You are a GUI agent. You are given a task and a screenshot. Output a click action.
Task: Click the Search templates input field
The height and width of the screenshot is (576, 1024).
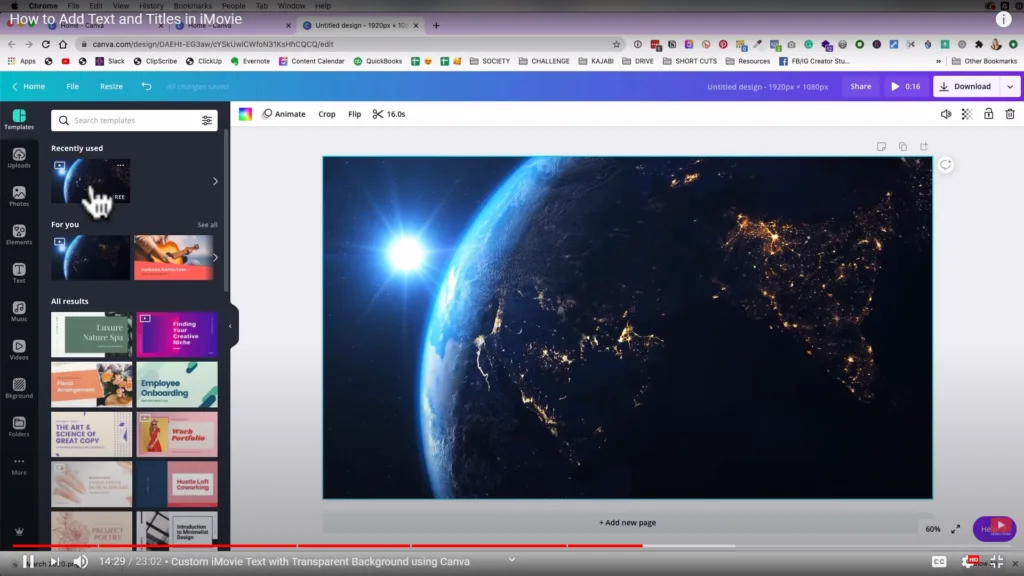[x=134, y=120]
